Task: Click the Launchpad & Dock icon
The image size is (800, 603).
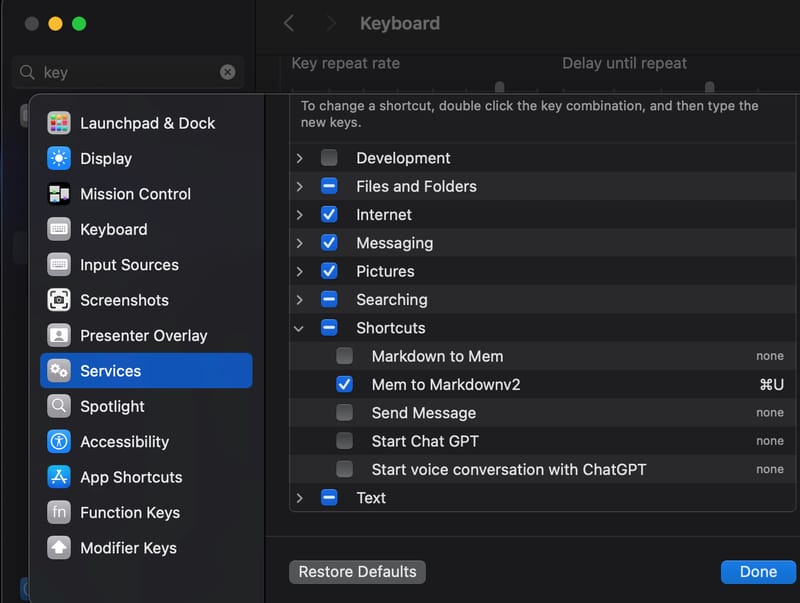Action: point(59,123)
